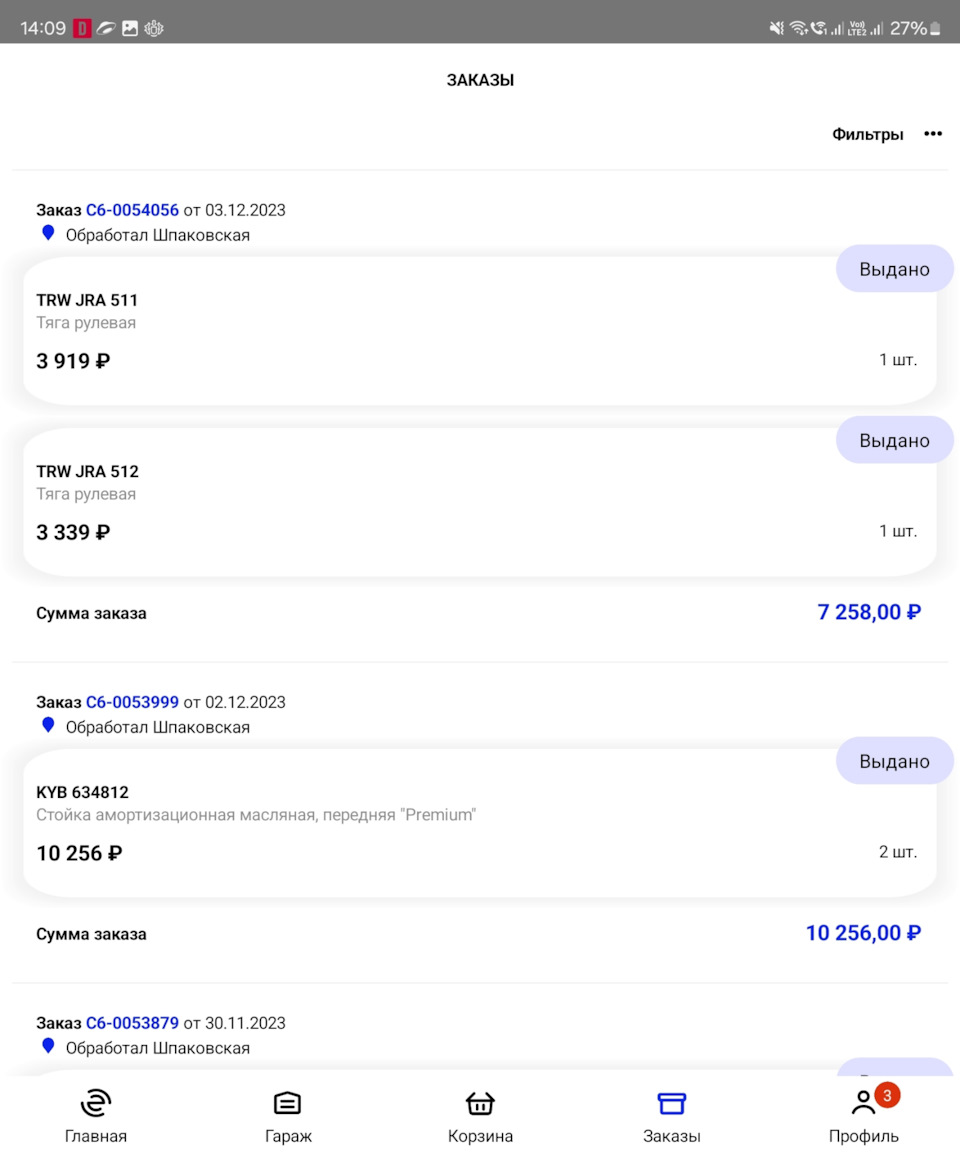Tap location pin of order C6-0053879
This screenshot has width=960, height=1154.
coord(48,1046)
